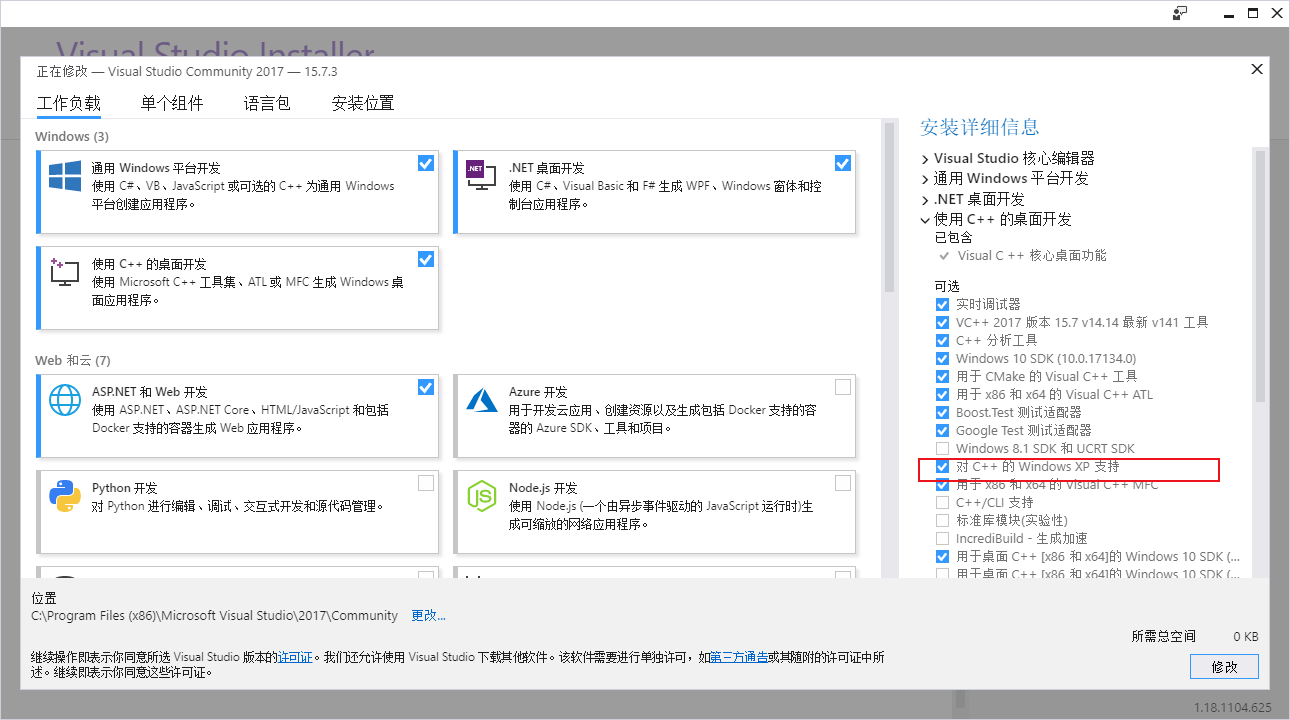This screenshot has width=1290, height=720.
Task: Open the 语言包 tab
Action: click(x=267, y=103)
